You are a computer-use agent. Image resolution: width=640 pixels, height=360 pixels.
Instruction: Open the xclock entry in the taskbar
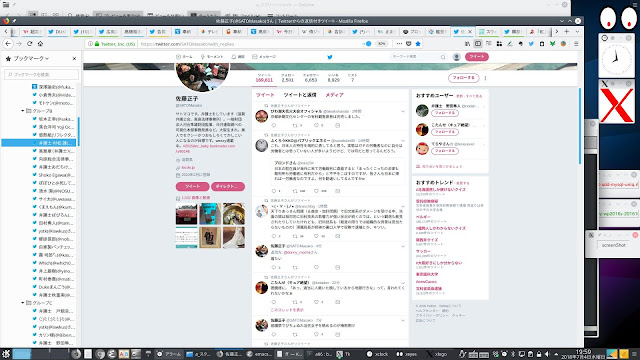point(378,354)
